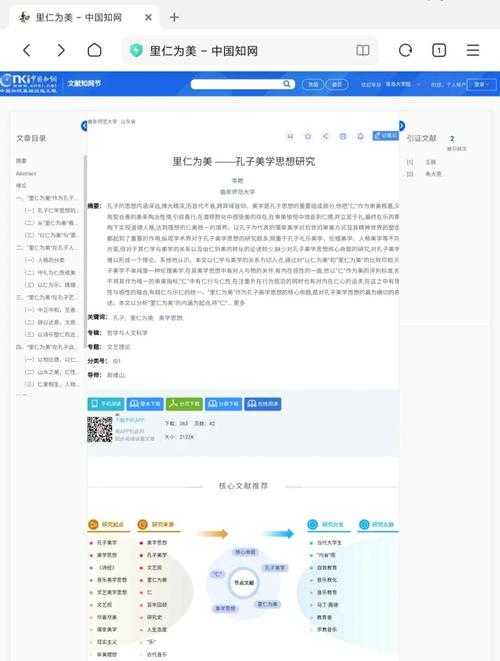Open 文艺观 in first orange list
The height and width of the screenshot is (661, 500).
105,605
